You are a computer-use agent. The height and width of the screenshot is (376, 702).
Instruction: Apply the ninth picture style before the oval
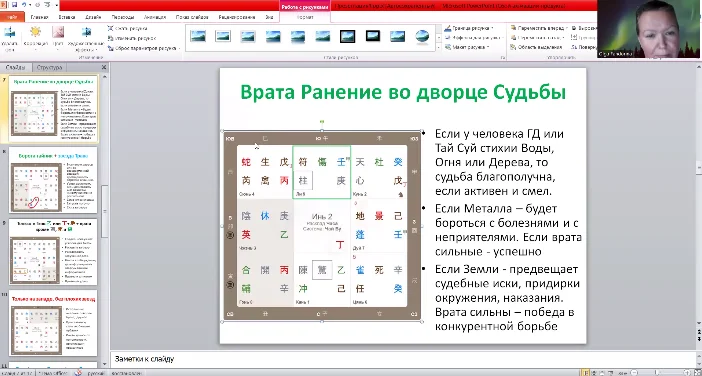pyautogui.click(x=397, y=36)
